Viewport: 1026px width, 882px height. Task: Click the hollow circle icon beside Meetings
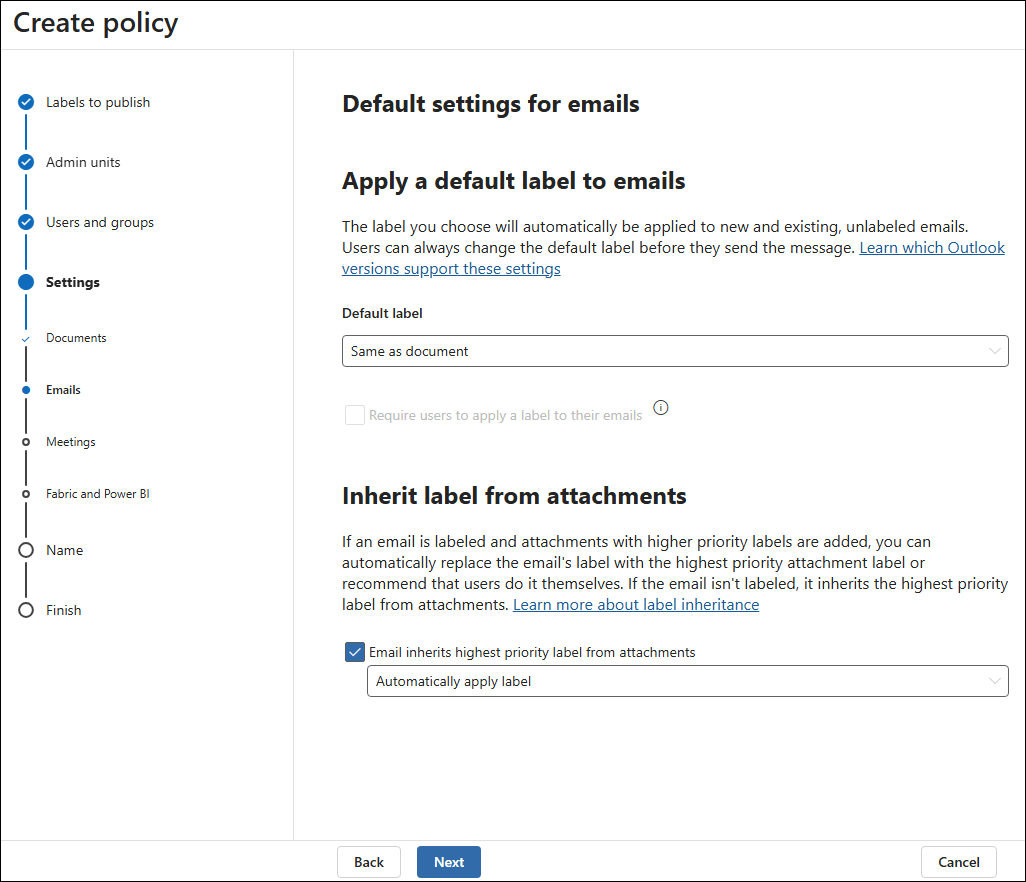pos(26,442)
